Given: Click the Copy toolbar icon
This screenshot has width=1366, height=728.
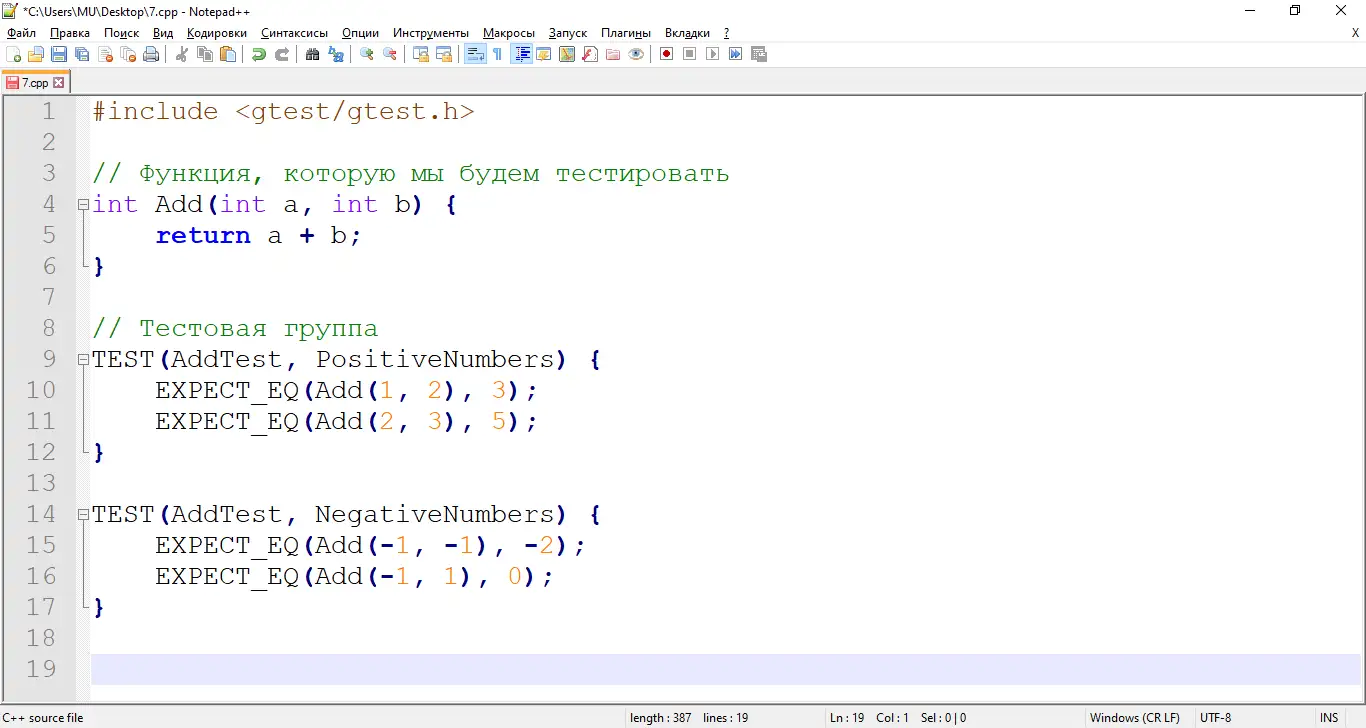Looking at the screenshot, I should point(205,54).
